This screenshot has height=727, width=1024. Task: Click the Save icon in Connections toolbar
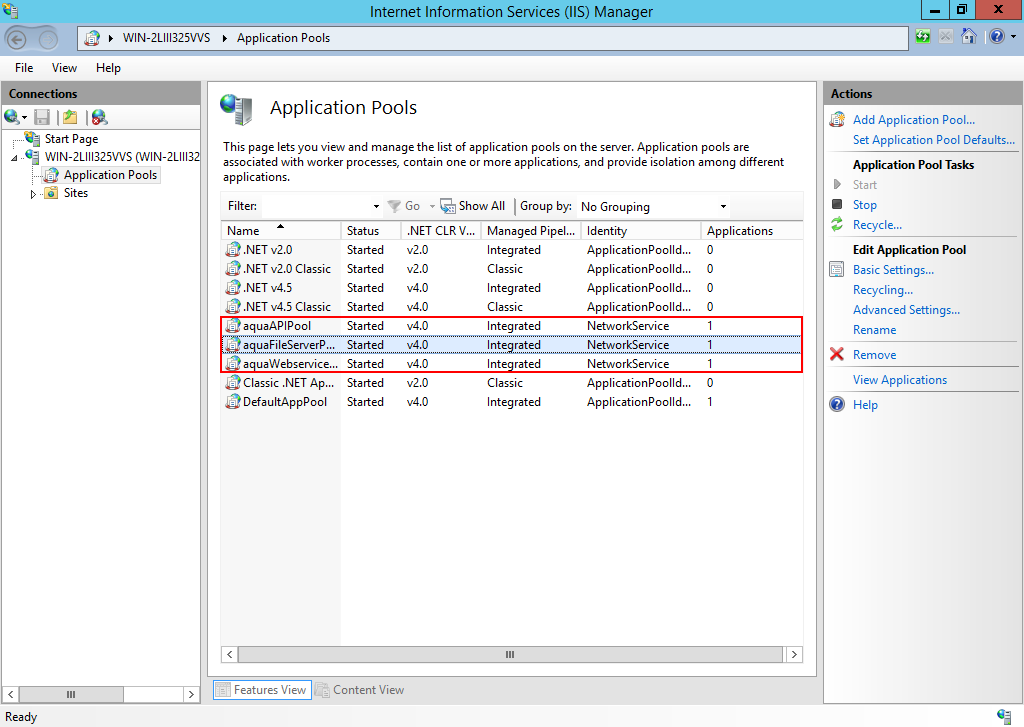point(42,118)
